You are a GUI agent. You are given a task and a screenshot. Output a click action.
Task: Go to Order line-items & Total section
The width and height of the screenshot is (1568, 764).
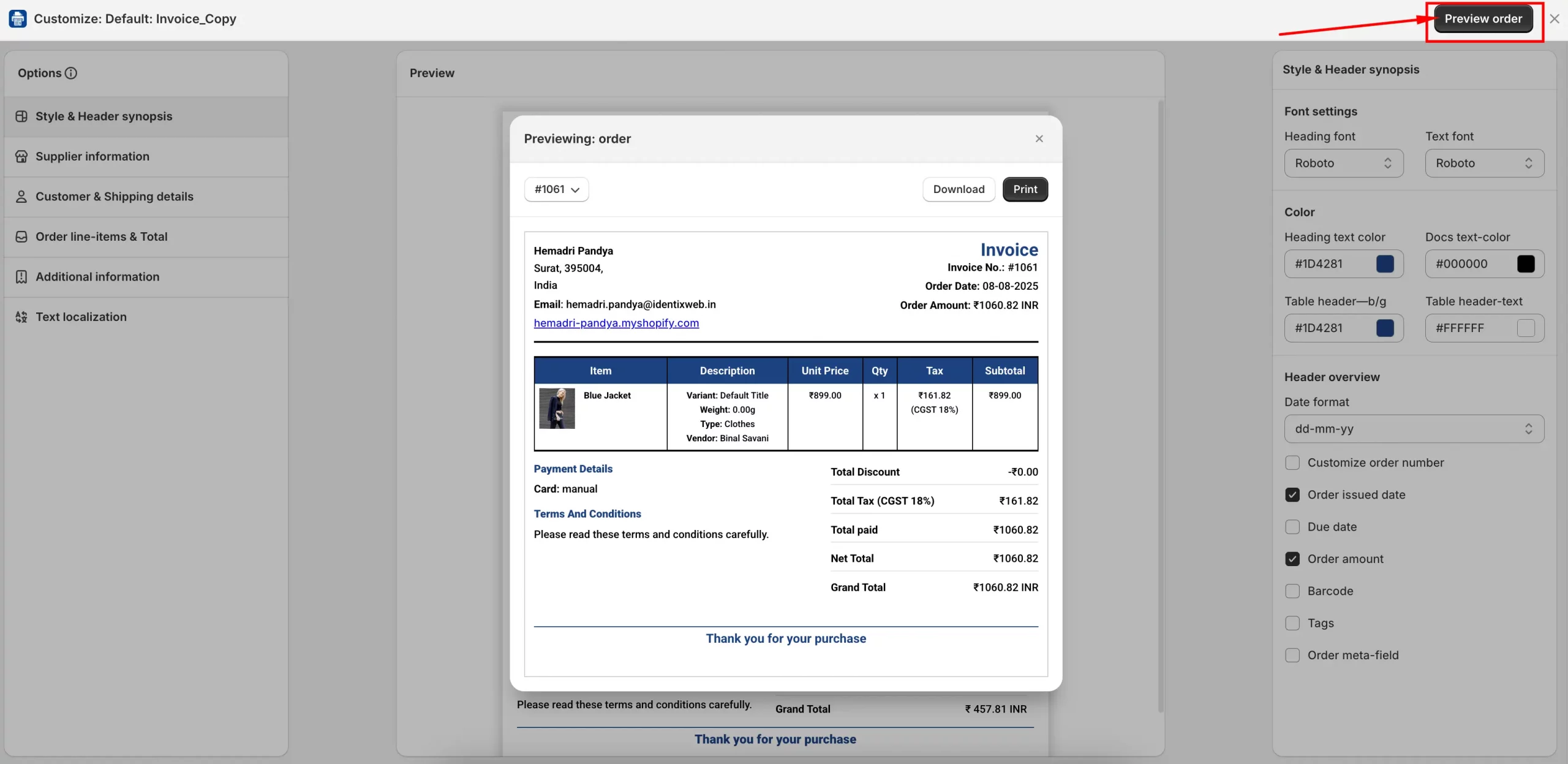pyautogui.click(x=102, y=236)
